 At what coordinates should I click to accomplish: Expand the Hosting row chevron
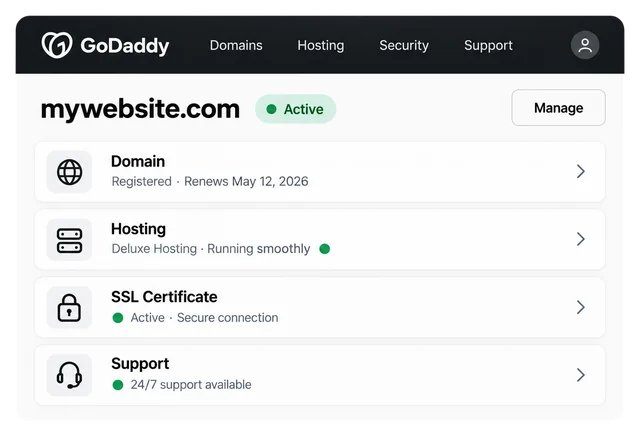581,239
